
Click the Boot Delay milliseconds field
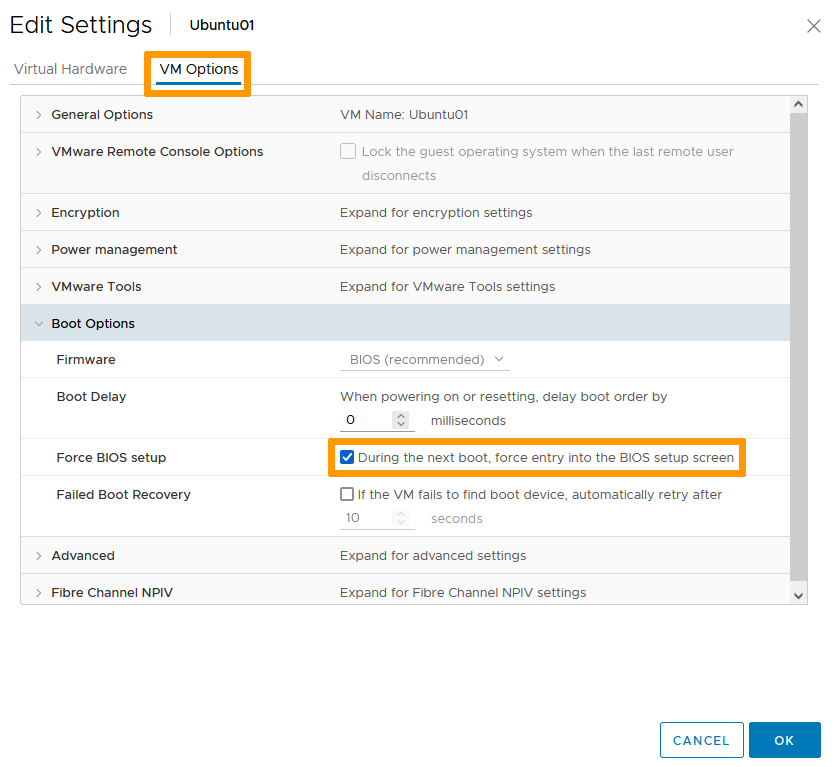click(366, 420)
